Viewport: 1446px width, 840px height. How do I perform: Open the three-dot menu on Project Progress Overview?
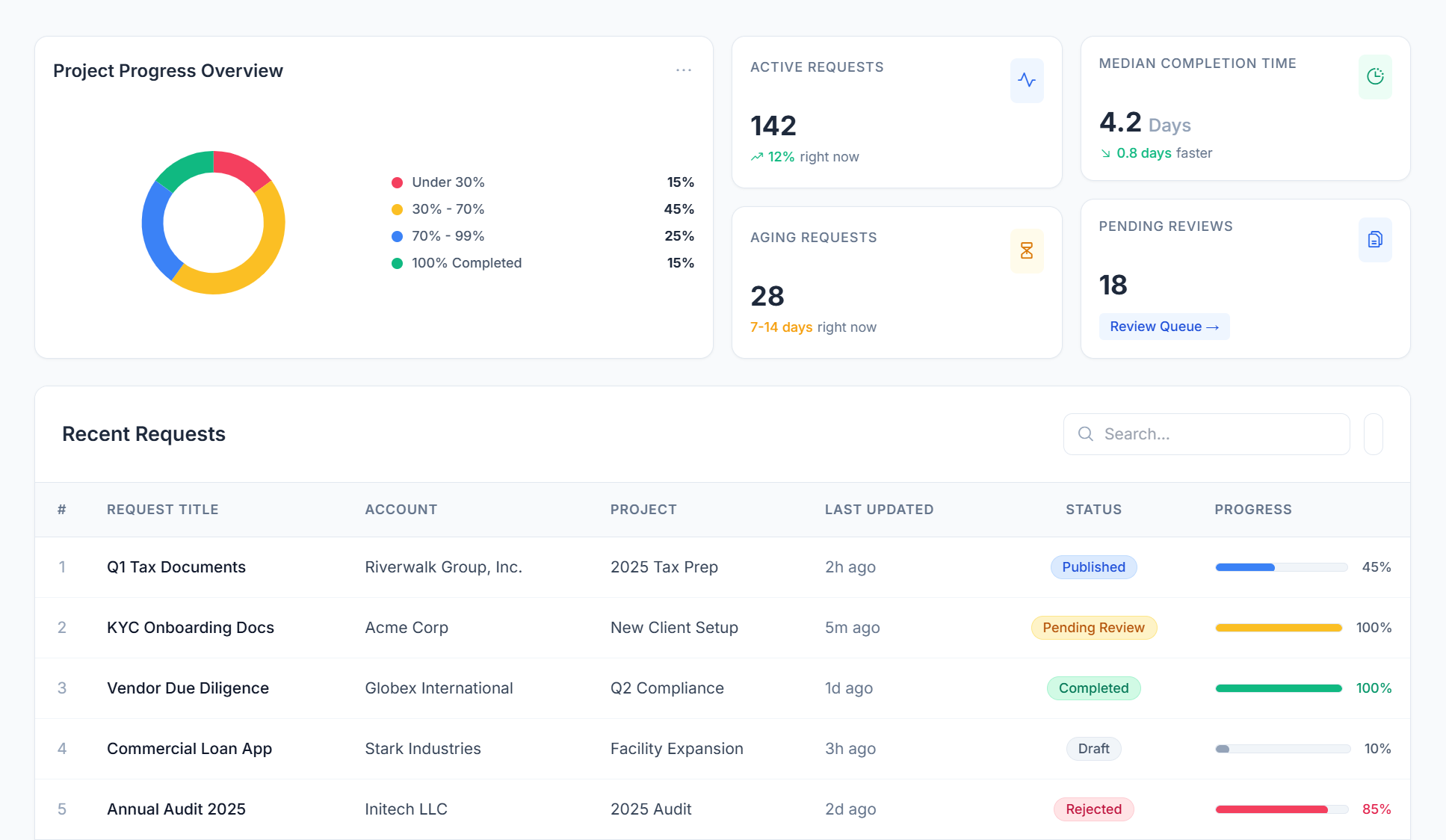(683, 70)
